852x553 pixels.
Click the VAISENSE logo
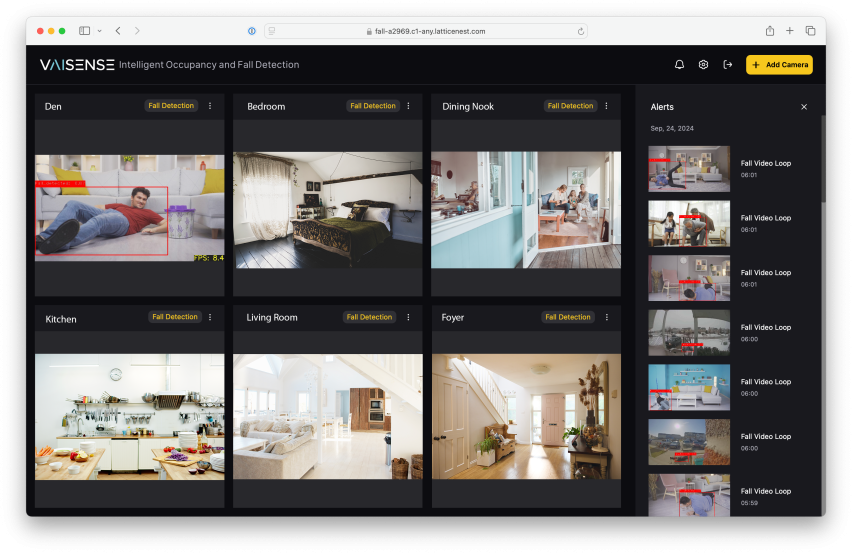click(77, 65)
